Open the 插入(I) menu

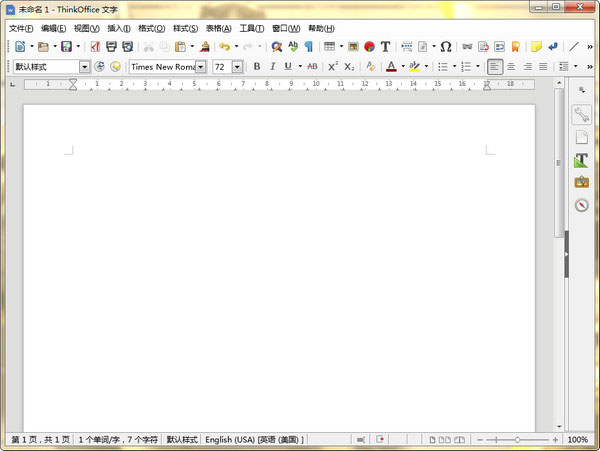(119, 28)
